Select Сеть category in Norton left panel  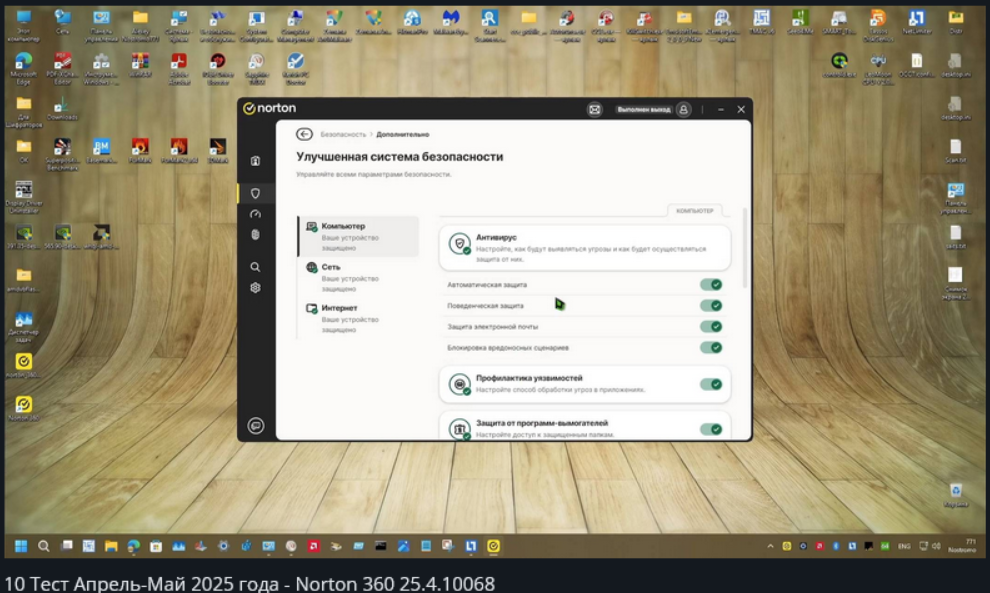click(359, 277)
